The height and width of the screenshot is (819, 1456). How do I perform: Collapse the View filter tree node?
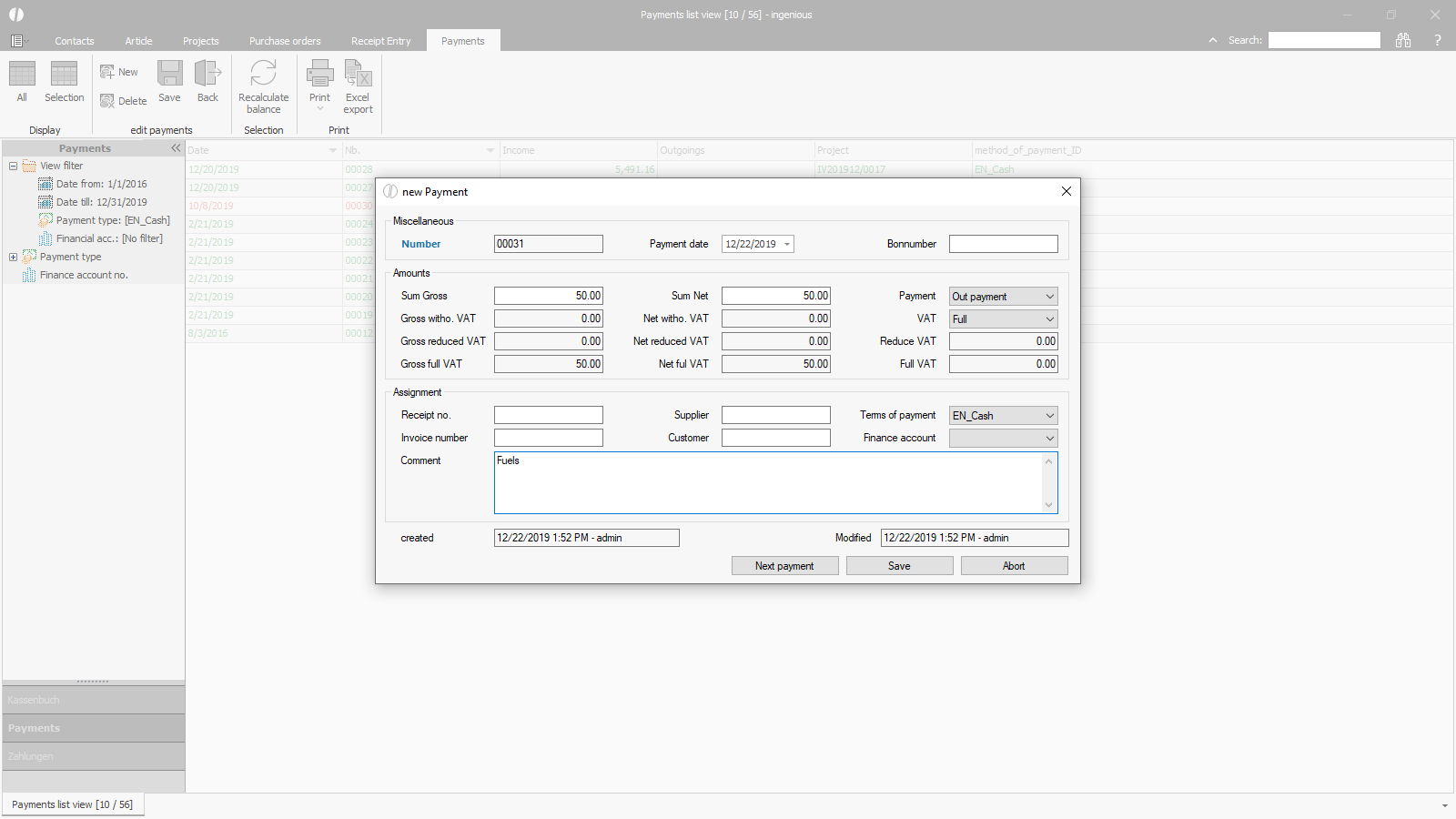tap(14, 166)
